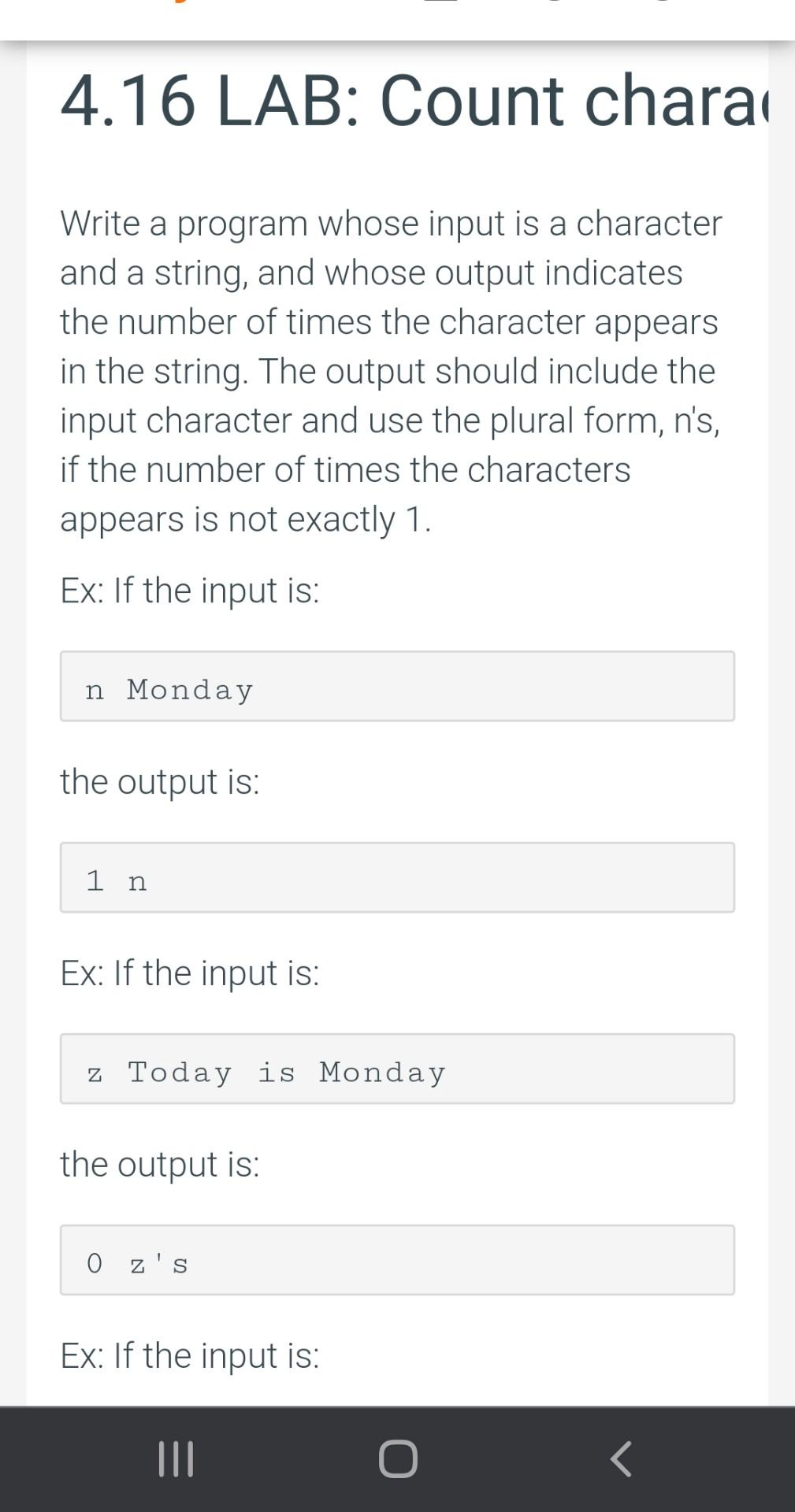
Task: Click the line "appears is not exactly 1."
Action: pyautogui.click(x=246, y=519)
